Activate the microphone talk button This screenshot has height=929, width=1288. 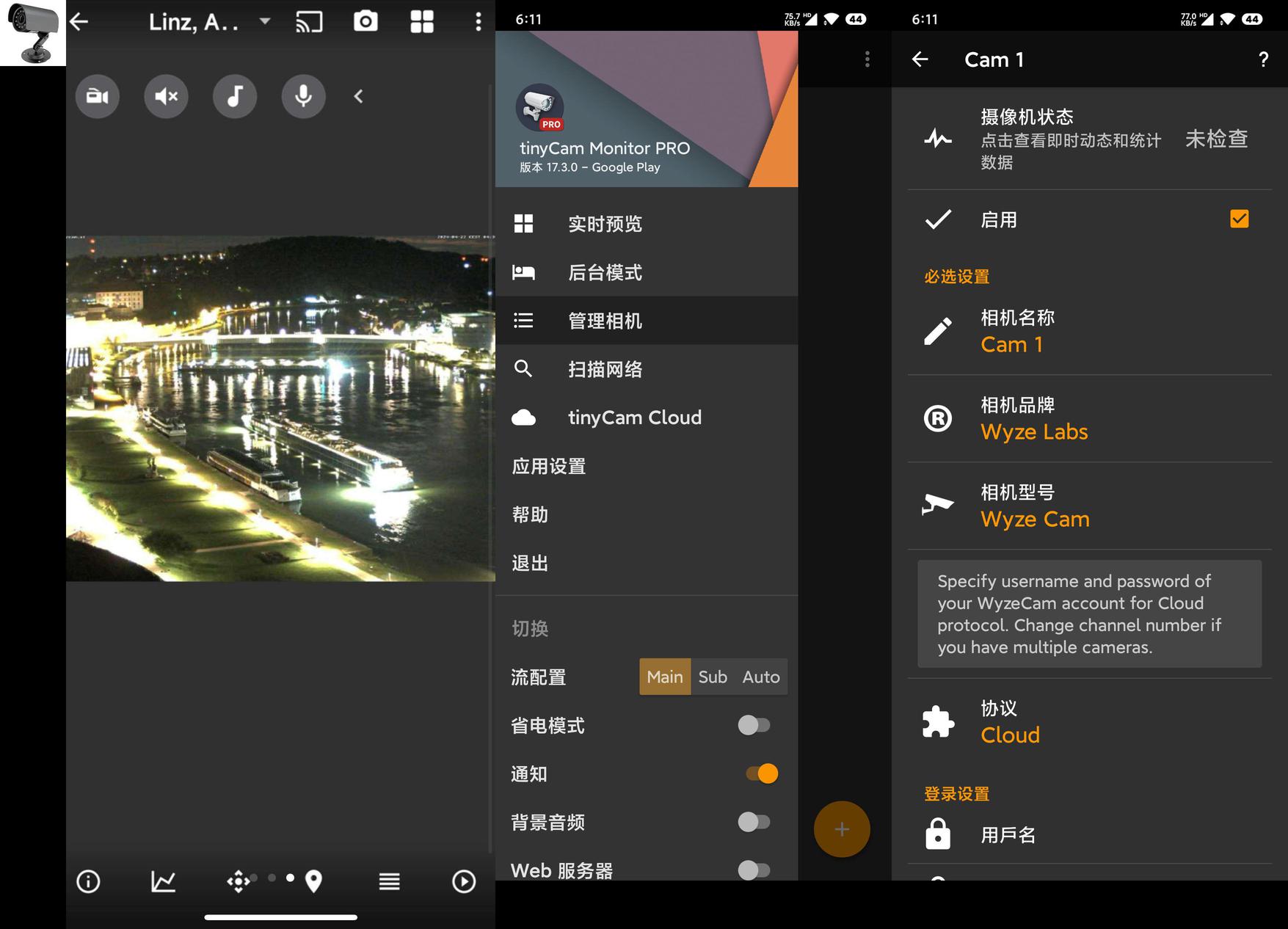click(304, 96)
